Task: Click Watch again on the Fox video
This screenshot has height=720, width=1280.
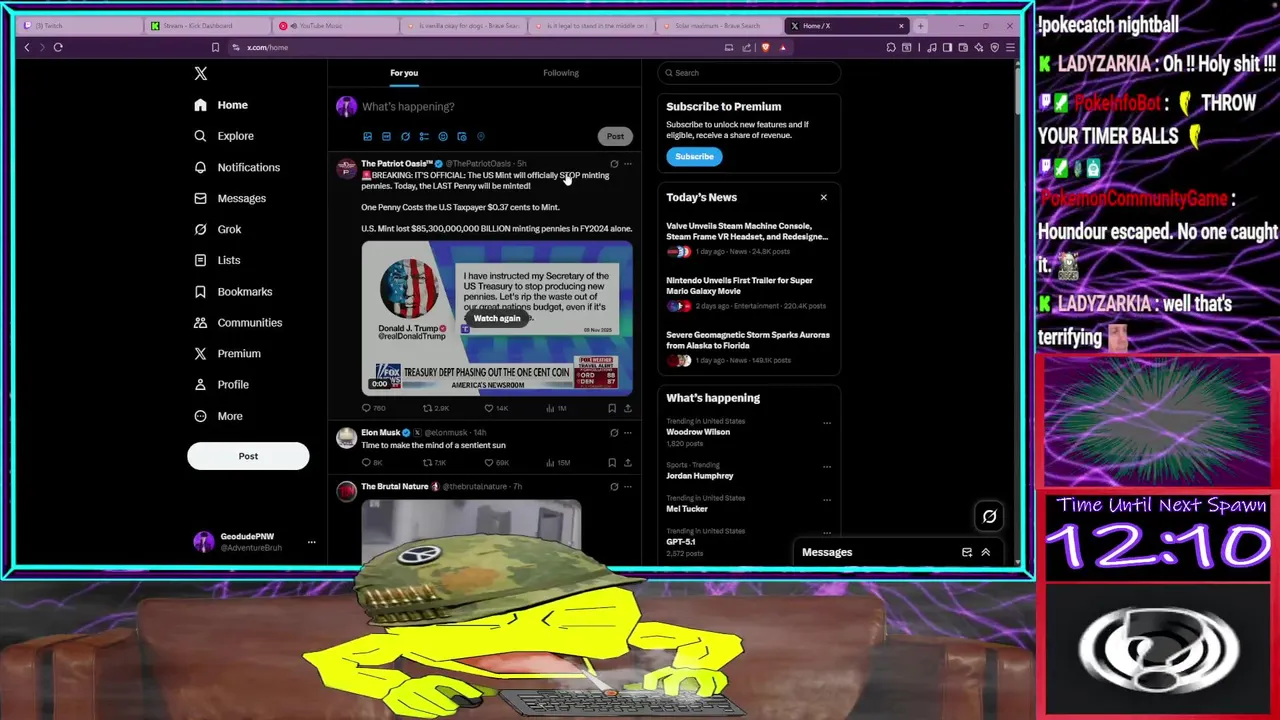Action: pos(497,318)
